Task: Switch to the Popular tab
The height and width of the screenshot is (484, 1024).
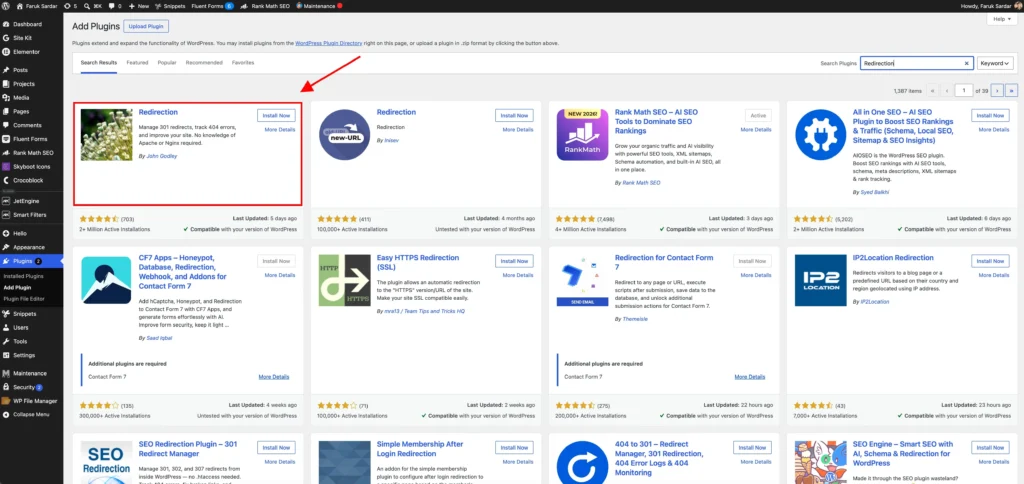Action: pyautogui.click(x=167, y=63)
